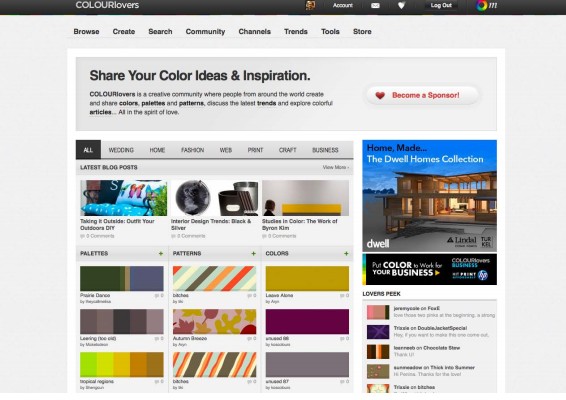Follow the palettes link in intro text
The image size is (566, 400).
(153, 103)
